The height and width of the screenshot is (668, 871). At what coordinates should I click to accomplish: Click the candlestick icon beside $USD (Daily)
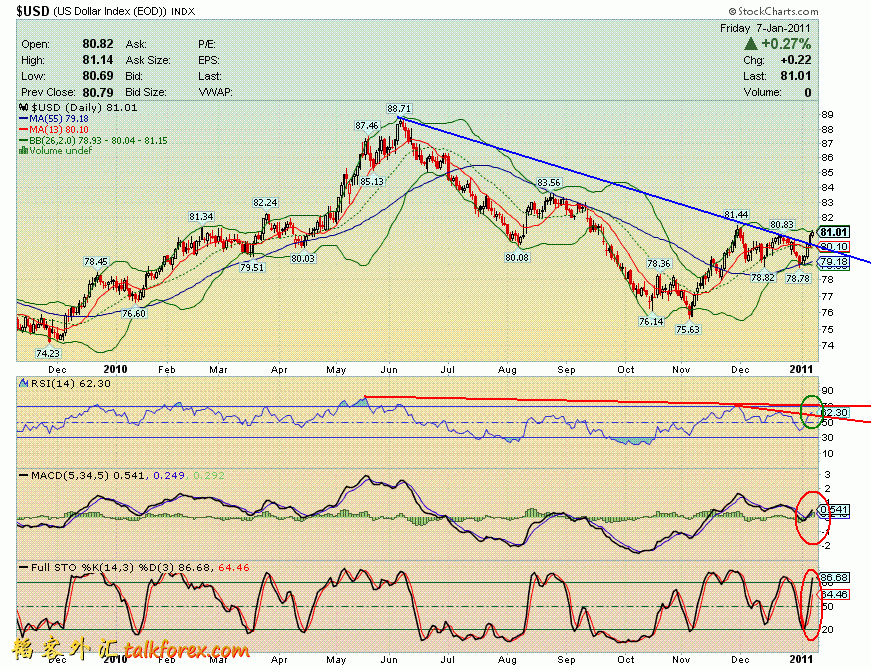[23, 107]
